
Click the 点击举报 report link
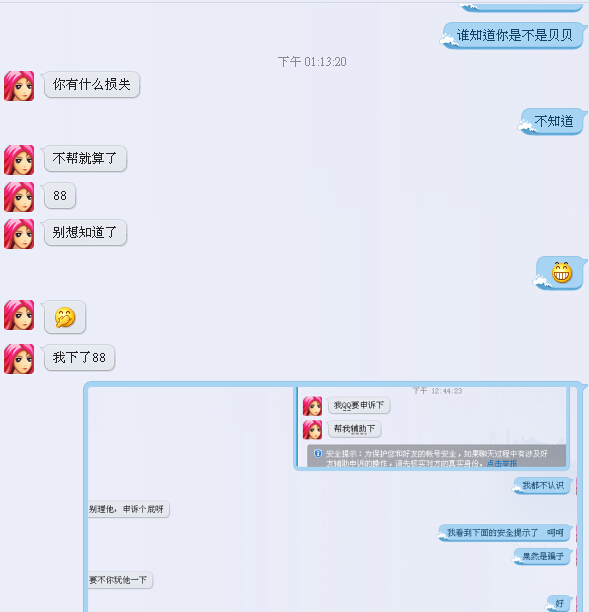(502, 463)
